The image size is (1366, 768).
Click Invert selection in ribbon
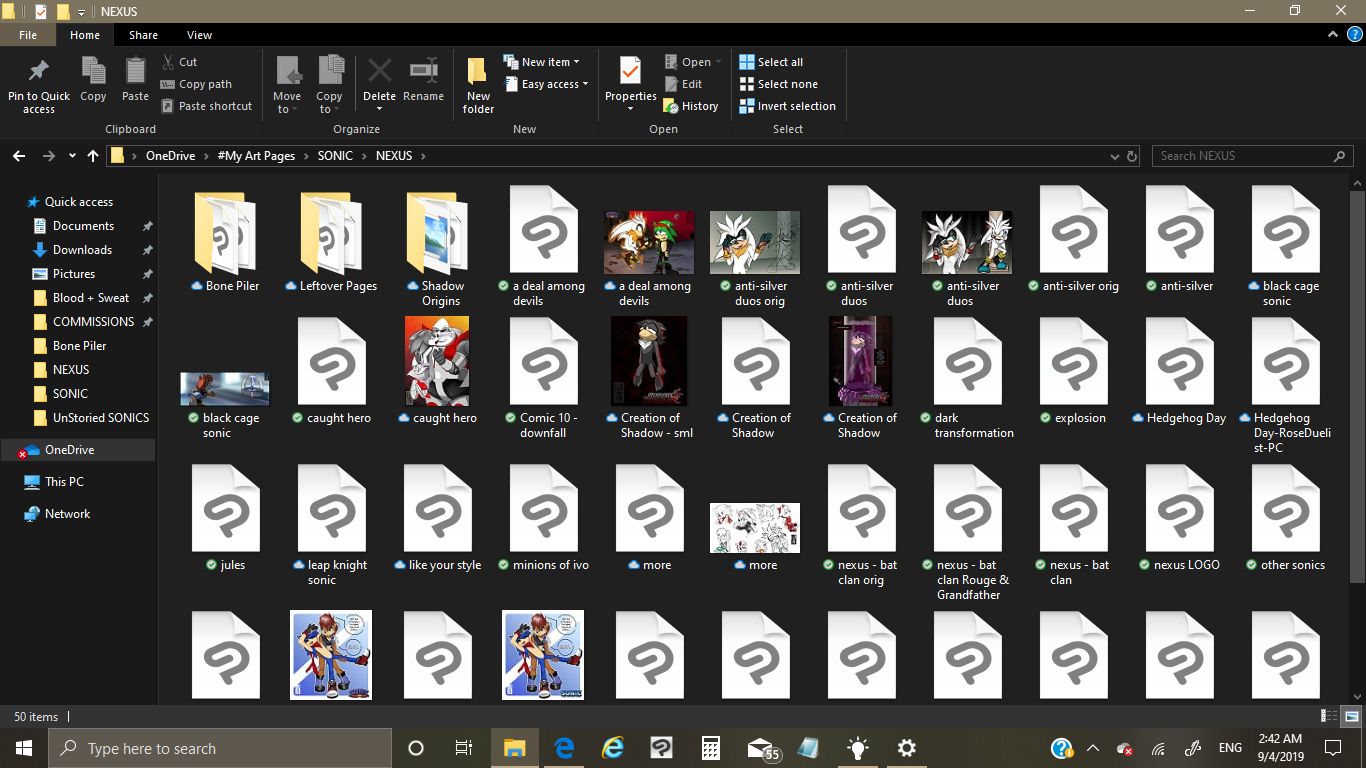point(787,106)
